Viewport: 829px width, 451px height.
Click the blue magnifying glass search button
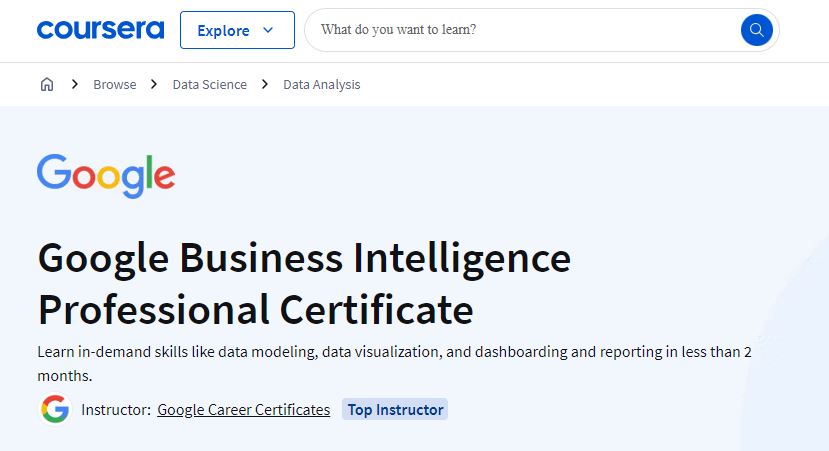[757, 30]
